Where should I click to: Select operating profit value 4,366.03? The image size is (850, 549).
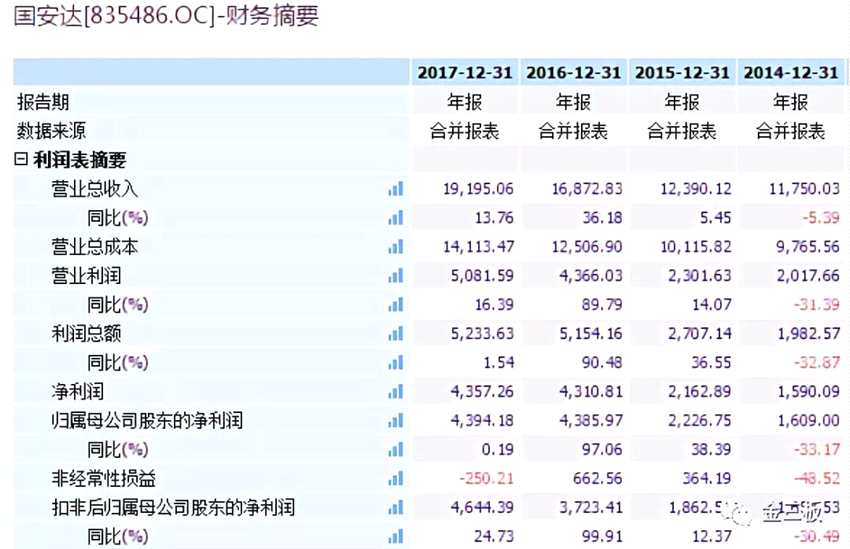point(591,276)
